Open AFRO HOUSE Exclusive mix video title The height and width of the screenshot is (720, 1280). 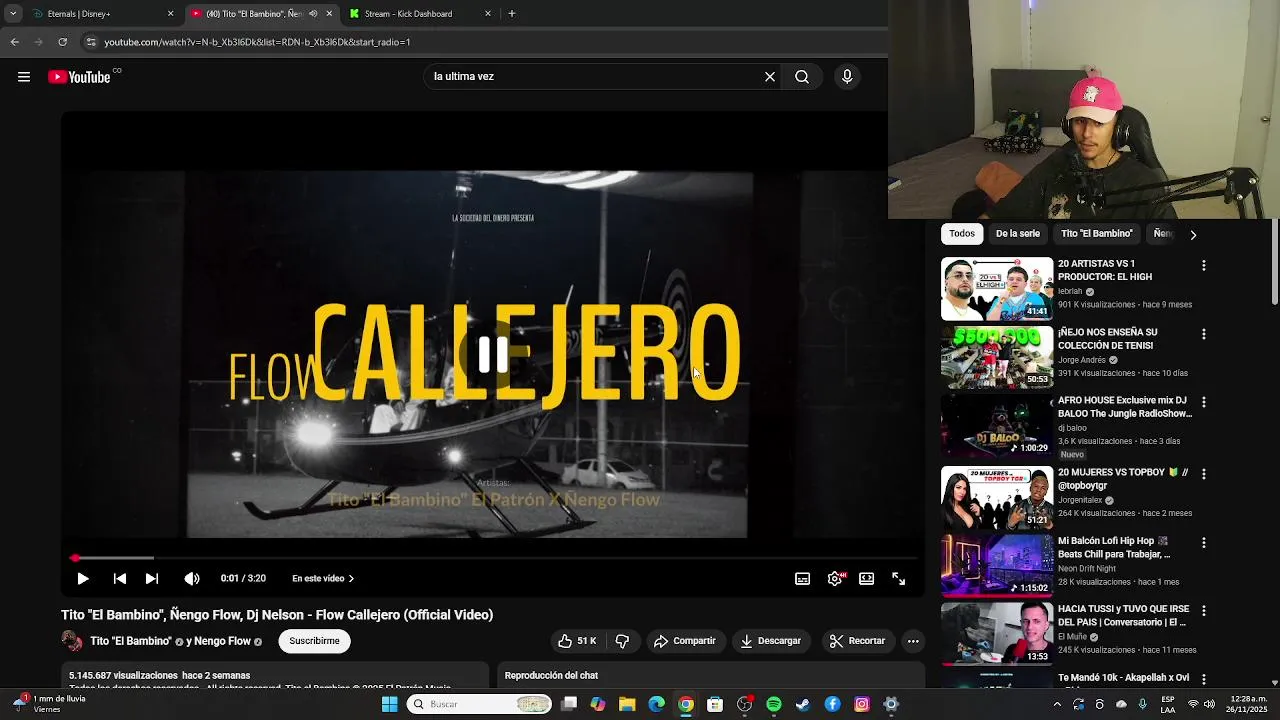tap(1124, 407)
